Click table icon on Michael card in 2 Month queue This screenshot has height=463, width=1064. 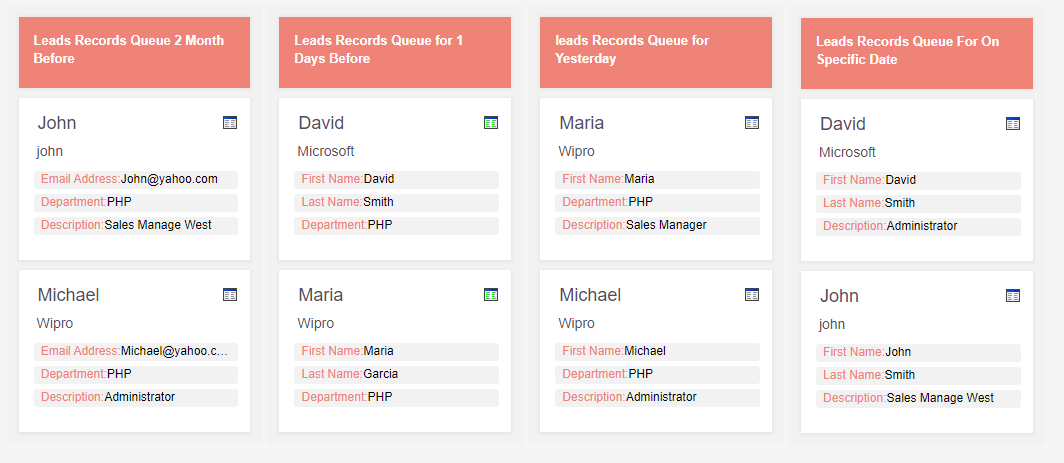230,295
